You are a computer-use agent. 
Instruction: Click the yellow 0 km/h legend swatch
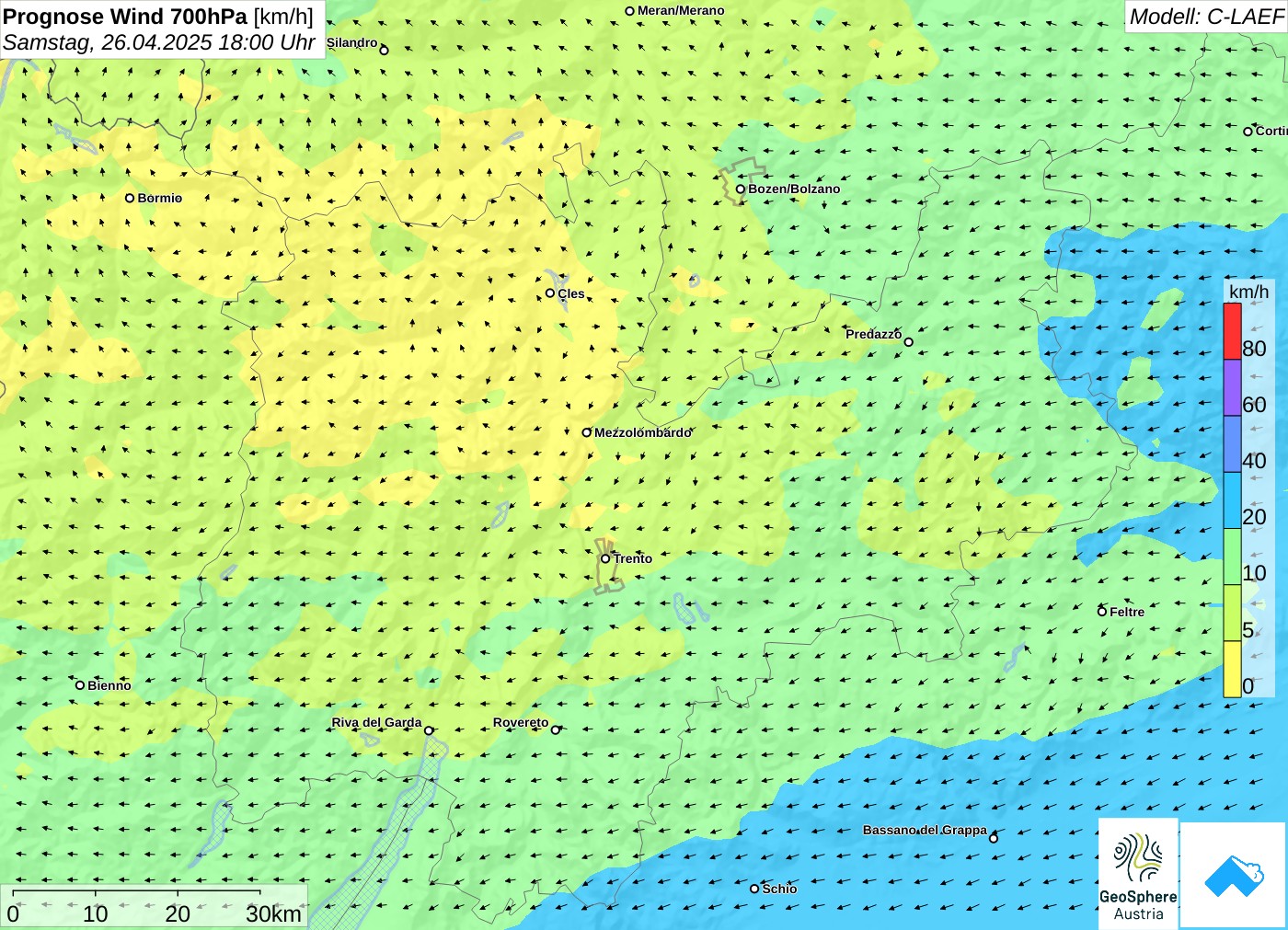click(1232, 669)
